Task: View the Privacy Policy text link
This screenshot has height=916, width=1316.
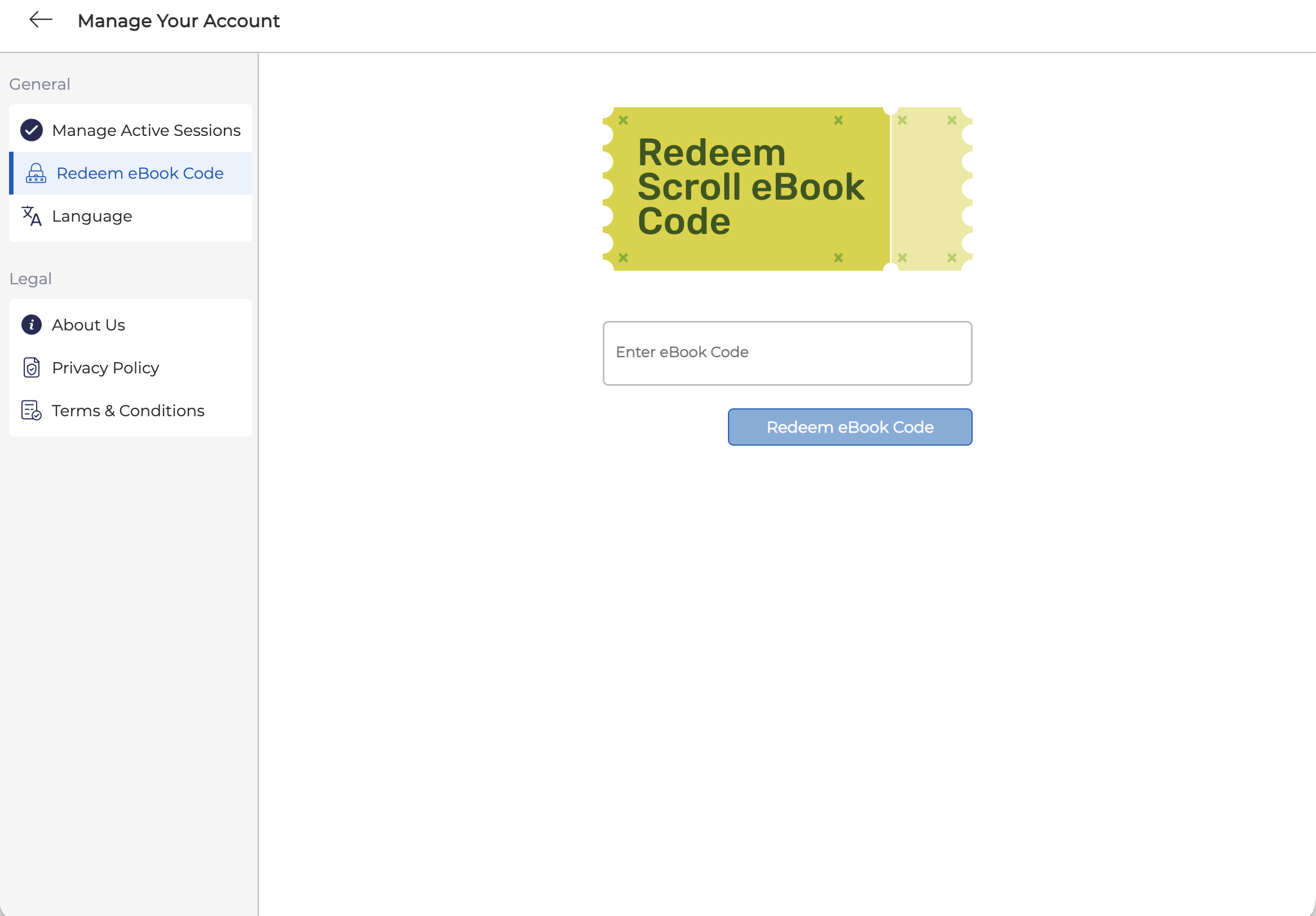Action: point(105,368)
